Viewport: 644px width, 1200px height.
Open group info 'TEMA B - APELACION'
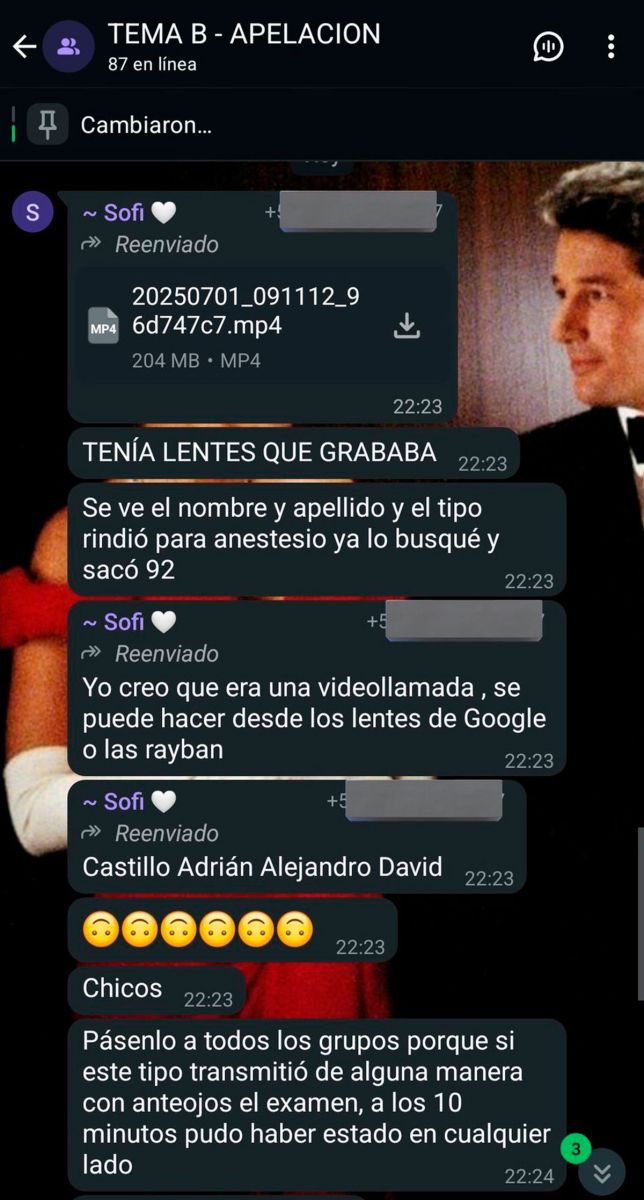244,34
